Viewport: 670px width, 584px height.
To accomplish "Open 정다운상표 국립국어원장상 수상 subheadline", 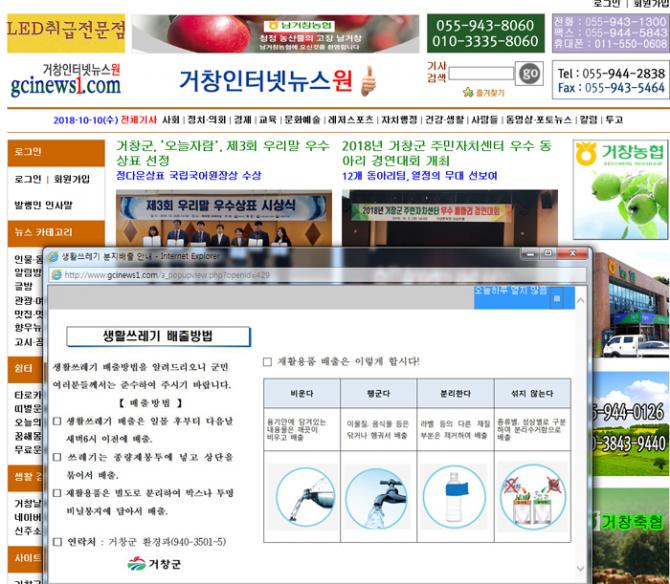I will (188, 176).
